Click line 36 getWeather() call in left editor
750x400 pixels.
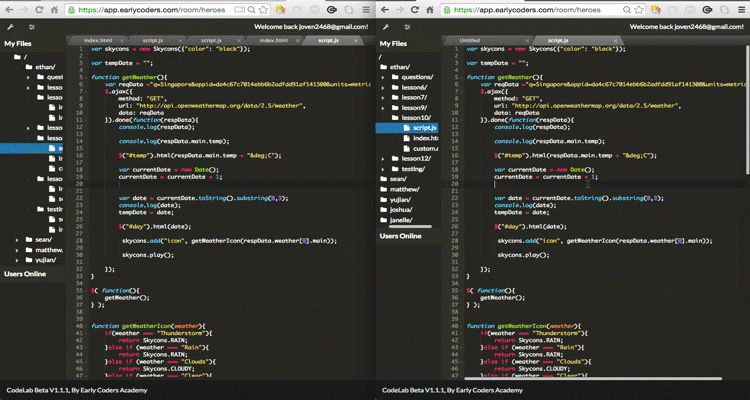[127, 297]
